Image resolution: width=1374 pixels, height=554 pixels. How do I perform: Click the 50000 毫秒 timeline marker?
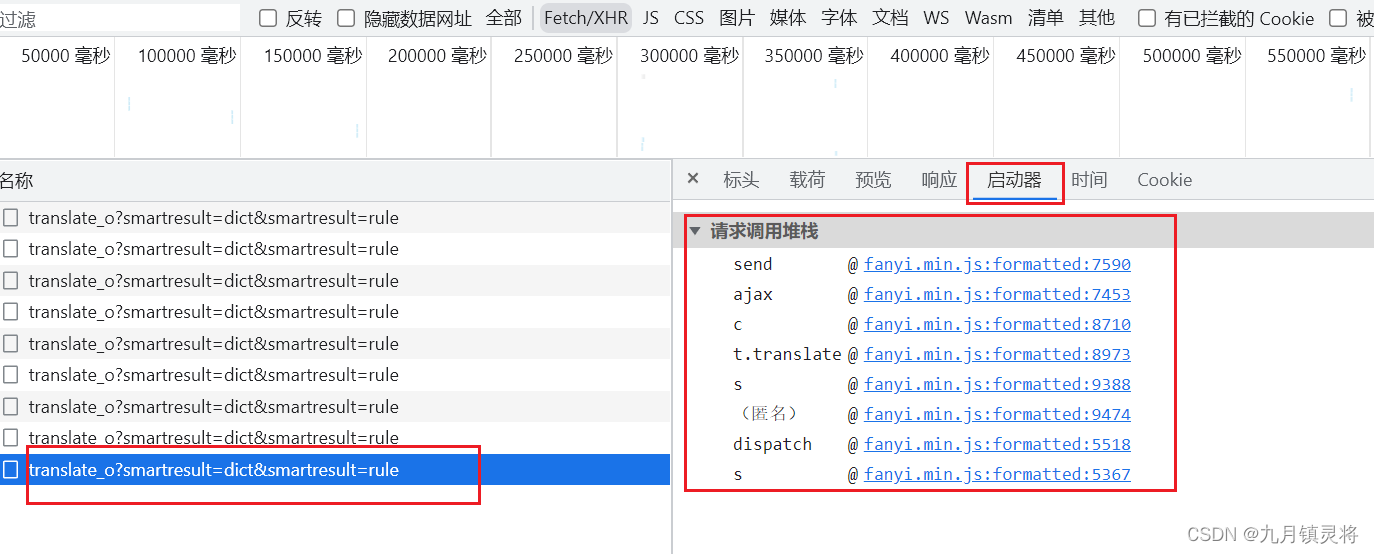(66, 56)
